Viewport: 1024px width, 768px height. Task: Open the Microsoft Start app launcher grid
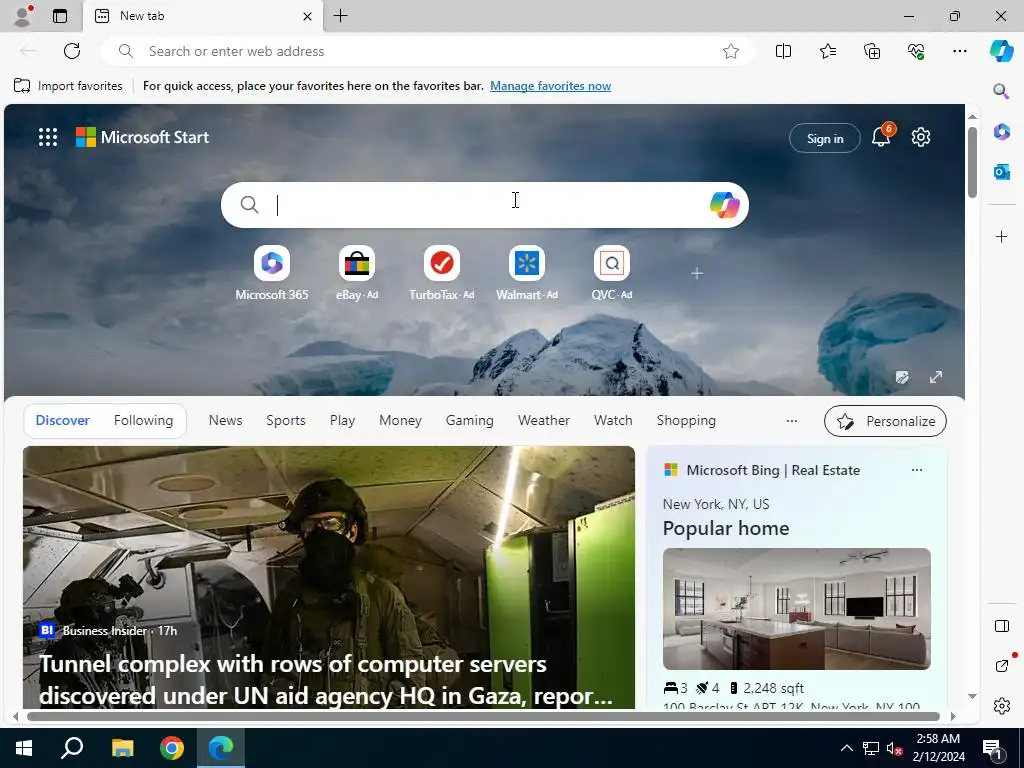coord(48,137)
